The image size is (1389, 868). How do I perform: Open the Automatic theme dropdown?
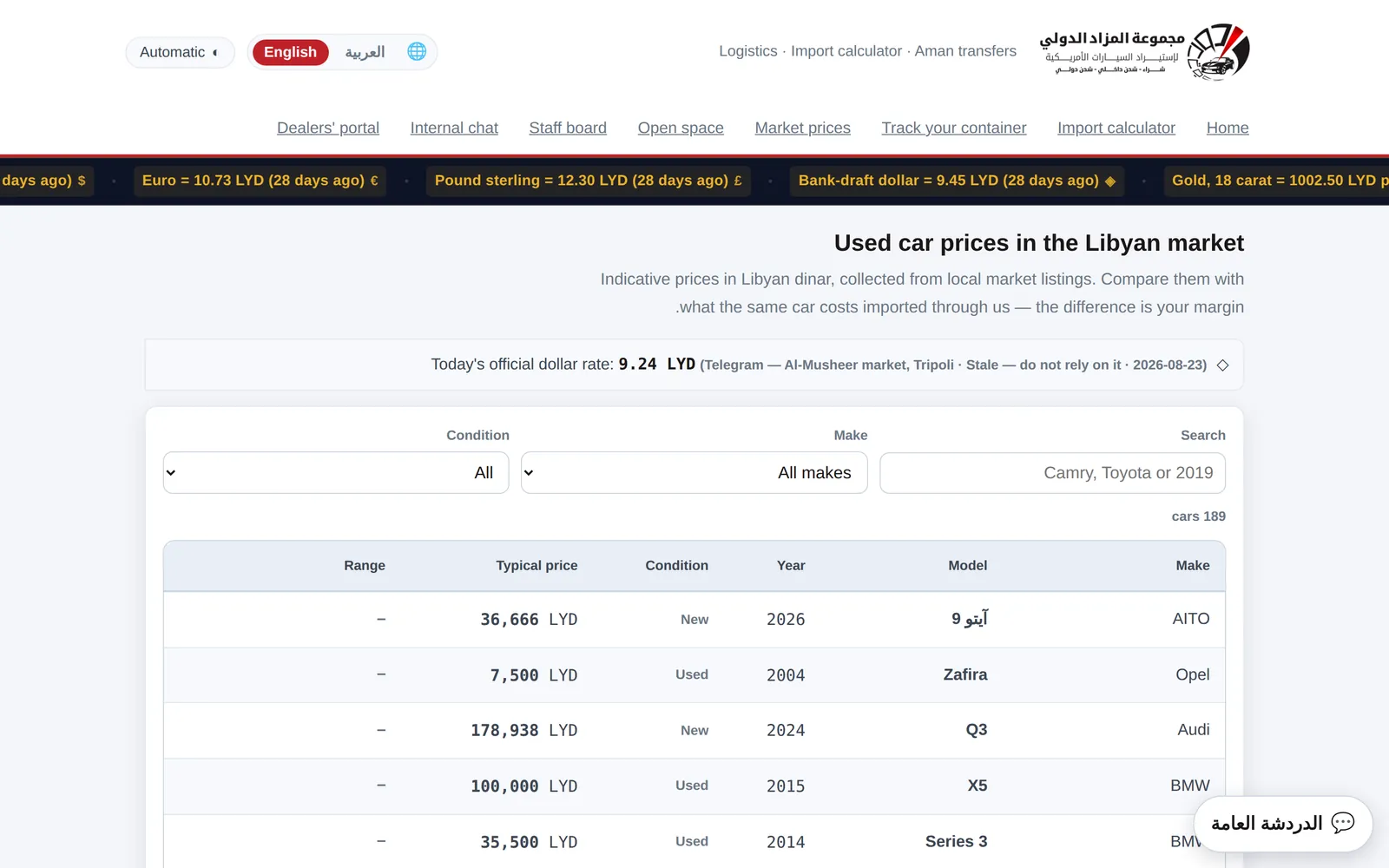tap(180, 52)
